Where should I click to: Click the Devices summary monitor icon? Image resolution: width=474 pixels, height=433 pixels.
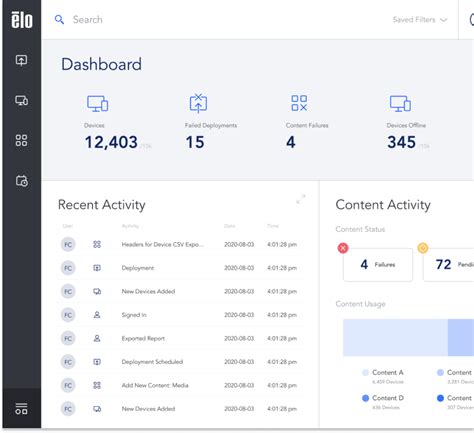[x=98, y=104]
